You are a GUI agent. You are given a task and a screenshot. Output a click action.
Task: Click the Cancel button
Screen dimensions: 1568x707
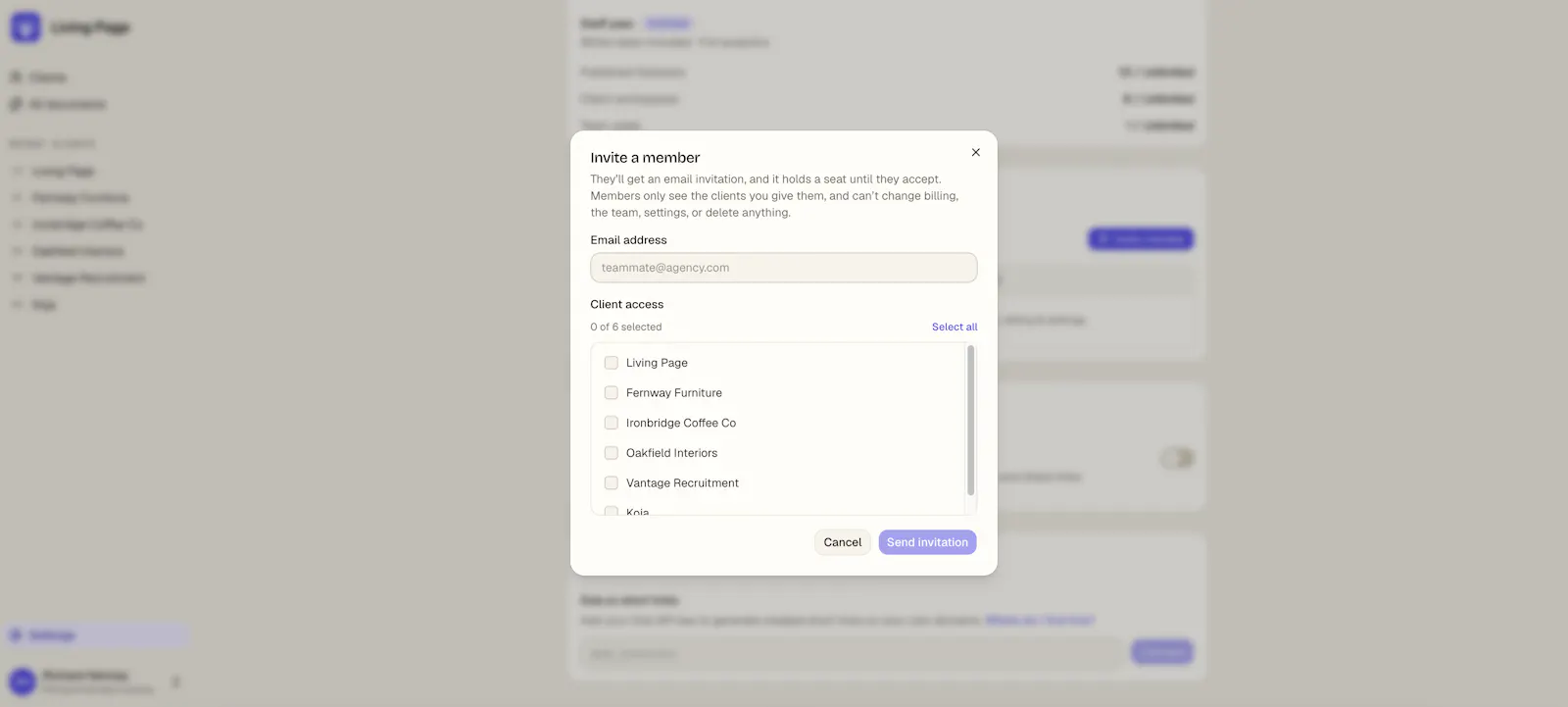point(843,542)
